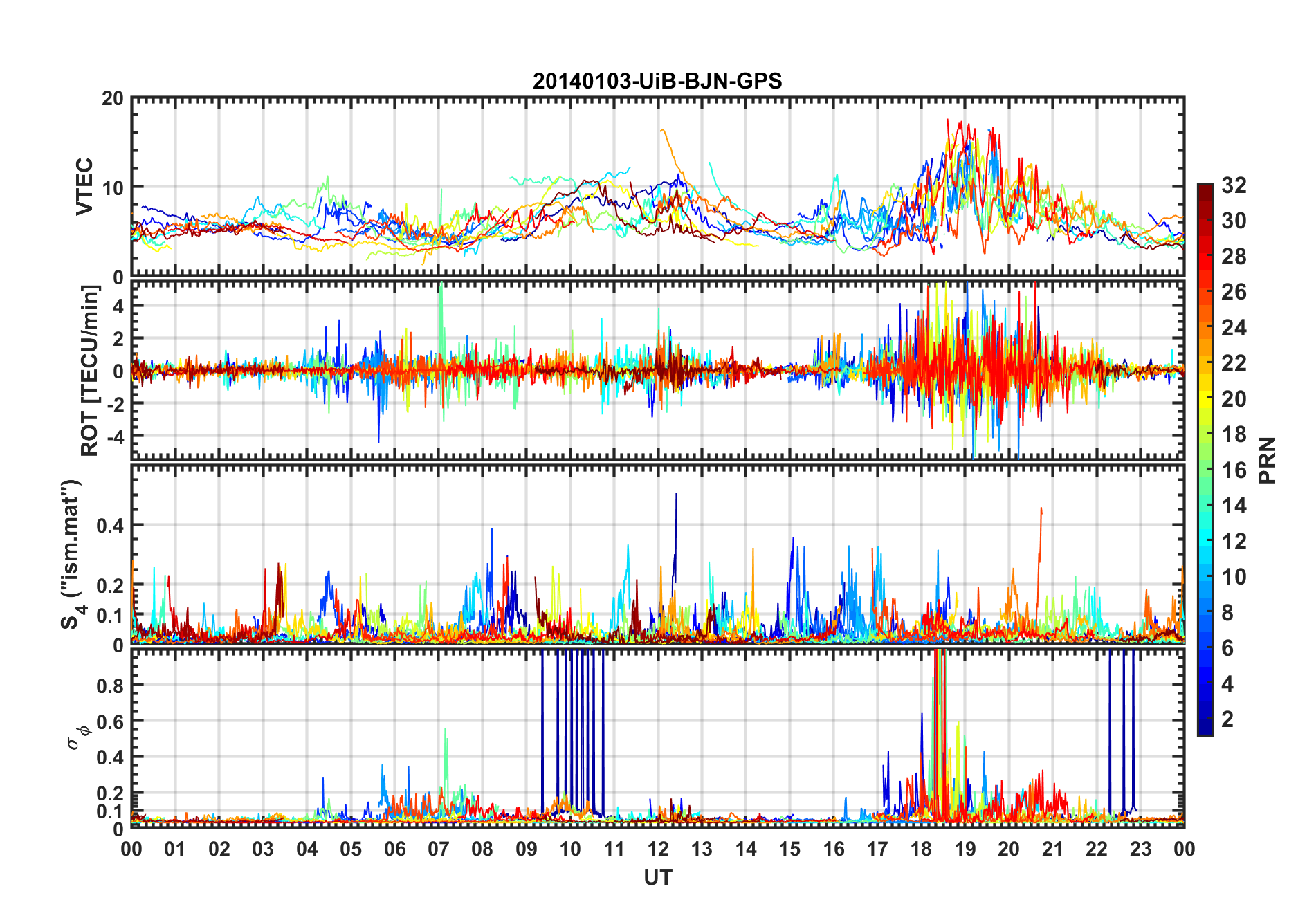Click the x-axis tick label 12
Viewport: 1316px width, 920px height.
(x=658, y=849)
